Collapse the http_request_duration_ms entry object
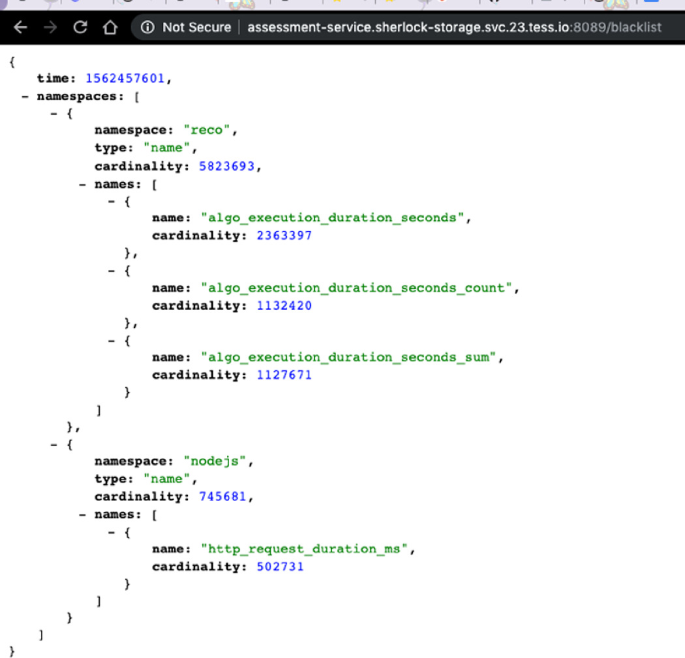Image resolution: width=685 pixels, height=658 pixels. pyautogui.click(x=112, y=531)
